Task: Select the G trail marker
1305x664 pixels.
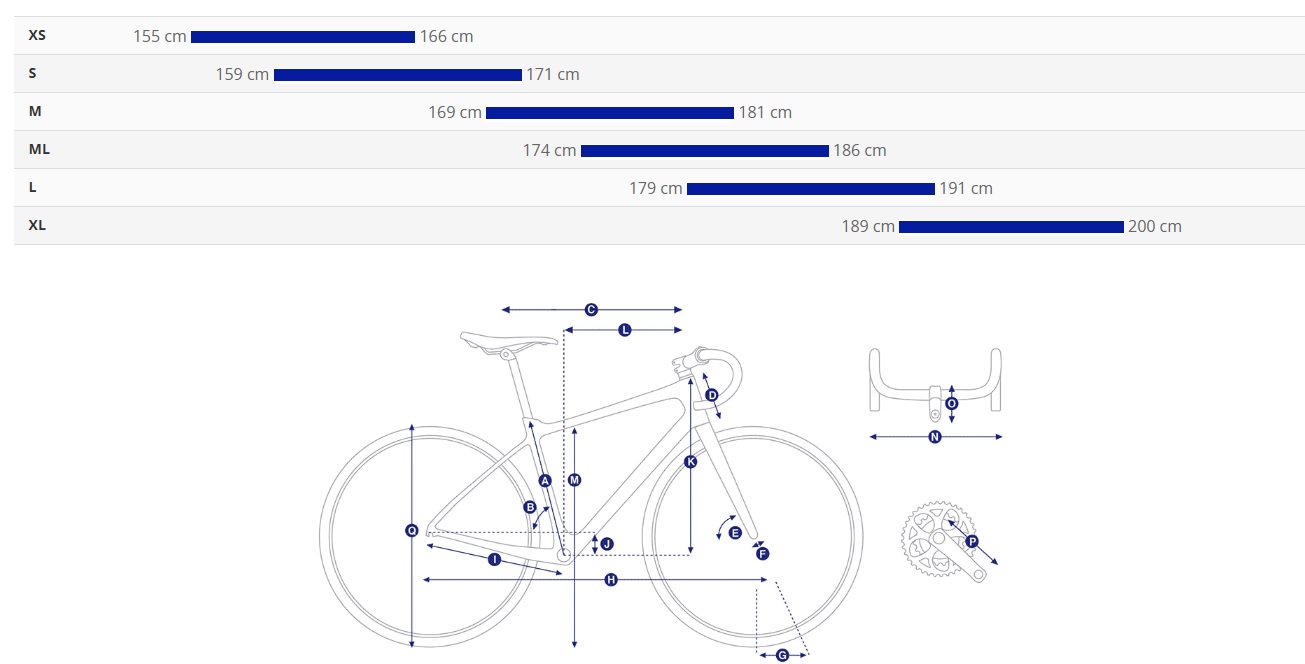Action: [x=782, y=655]
